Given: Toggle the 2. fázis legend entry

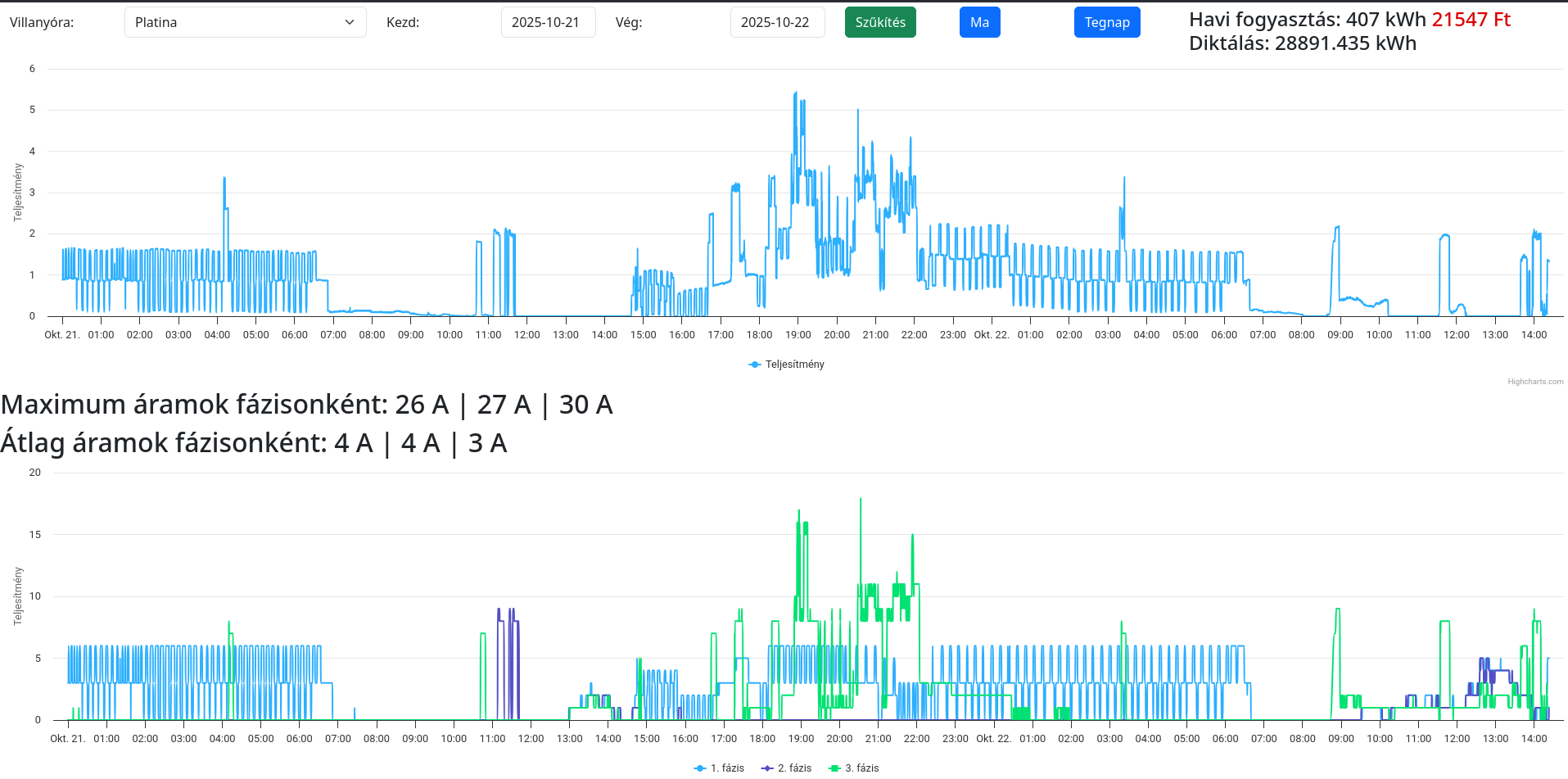Looking at the screenshot, I should click(x=794, y=768).
